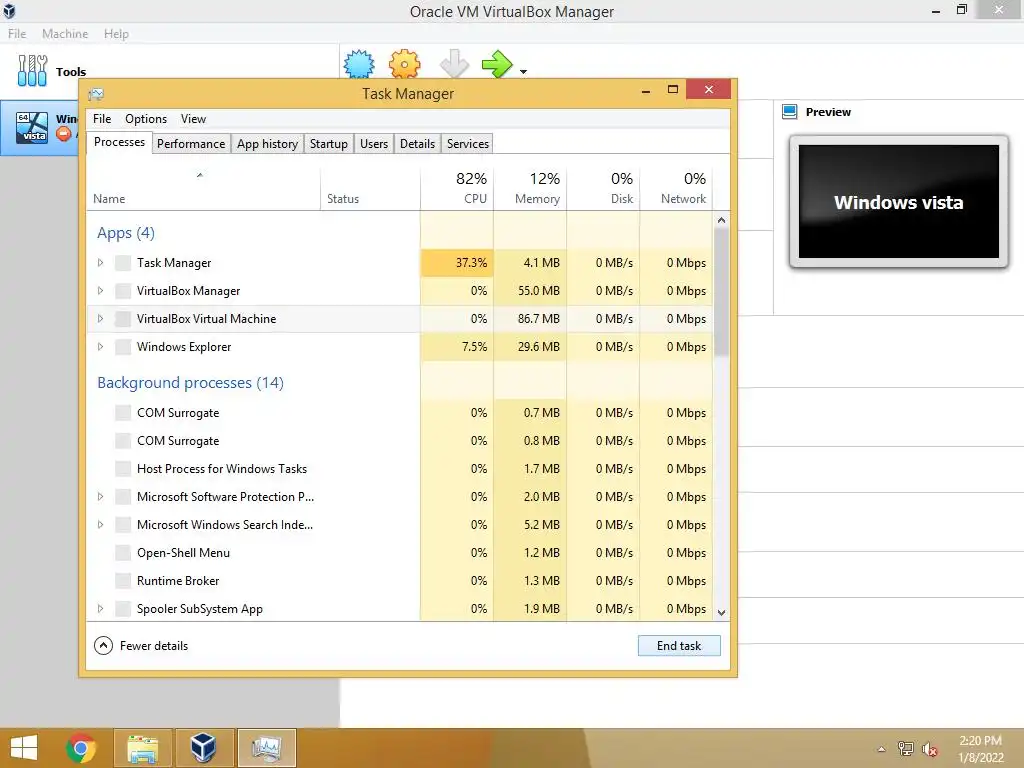Select the Windows Vista VM icon in list
This screenshot has width=1024, height=768.
click(x=33, y=127)
